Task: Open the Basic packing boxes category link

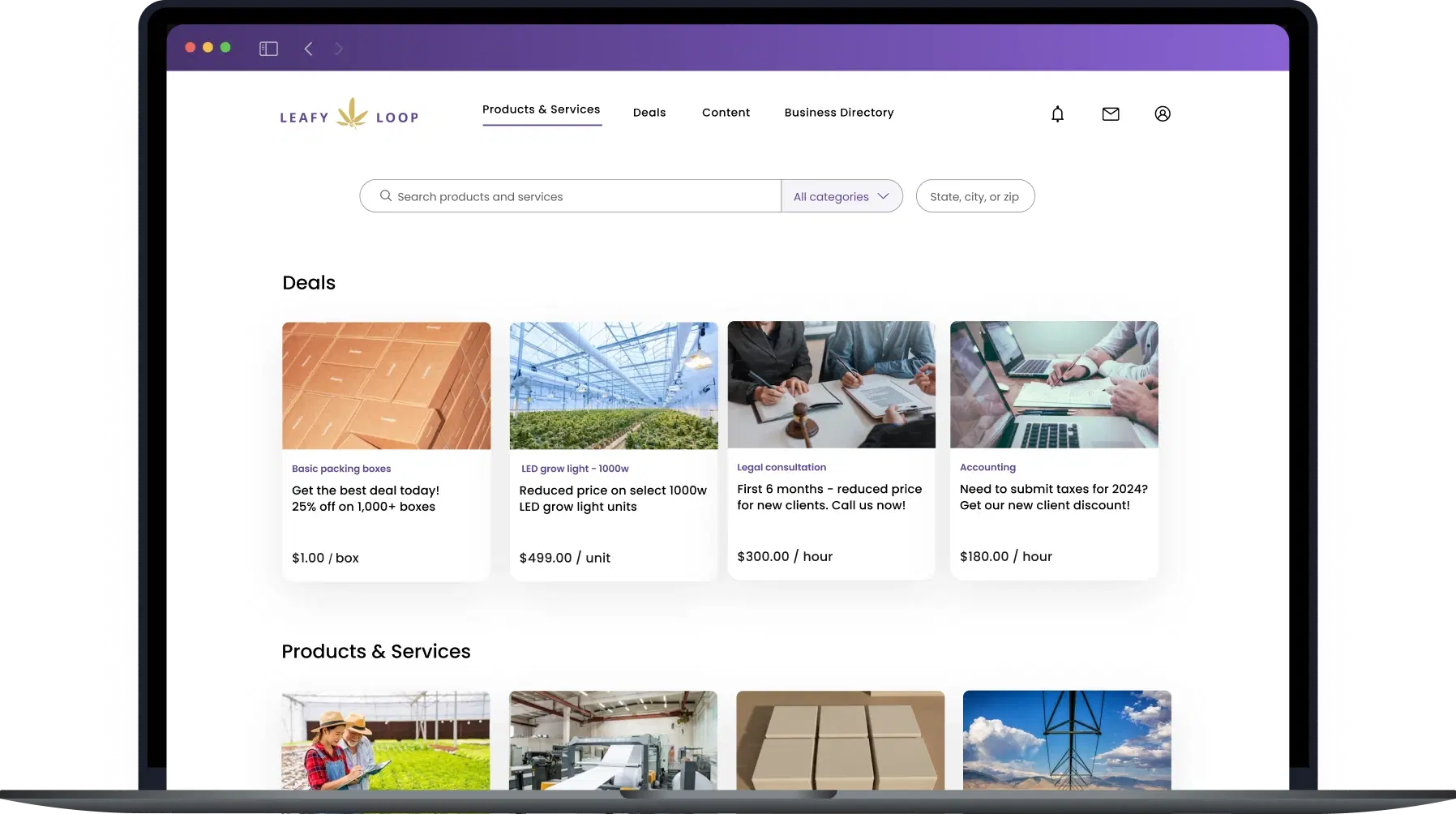Action: [341, 469]
